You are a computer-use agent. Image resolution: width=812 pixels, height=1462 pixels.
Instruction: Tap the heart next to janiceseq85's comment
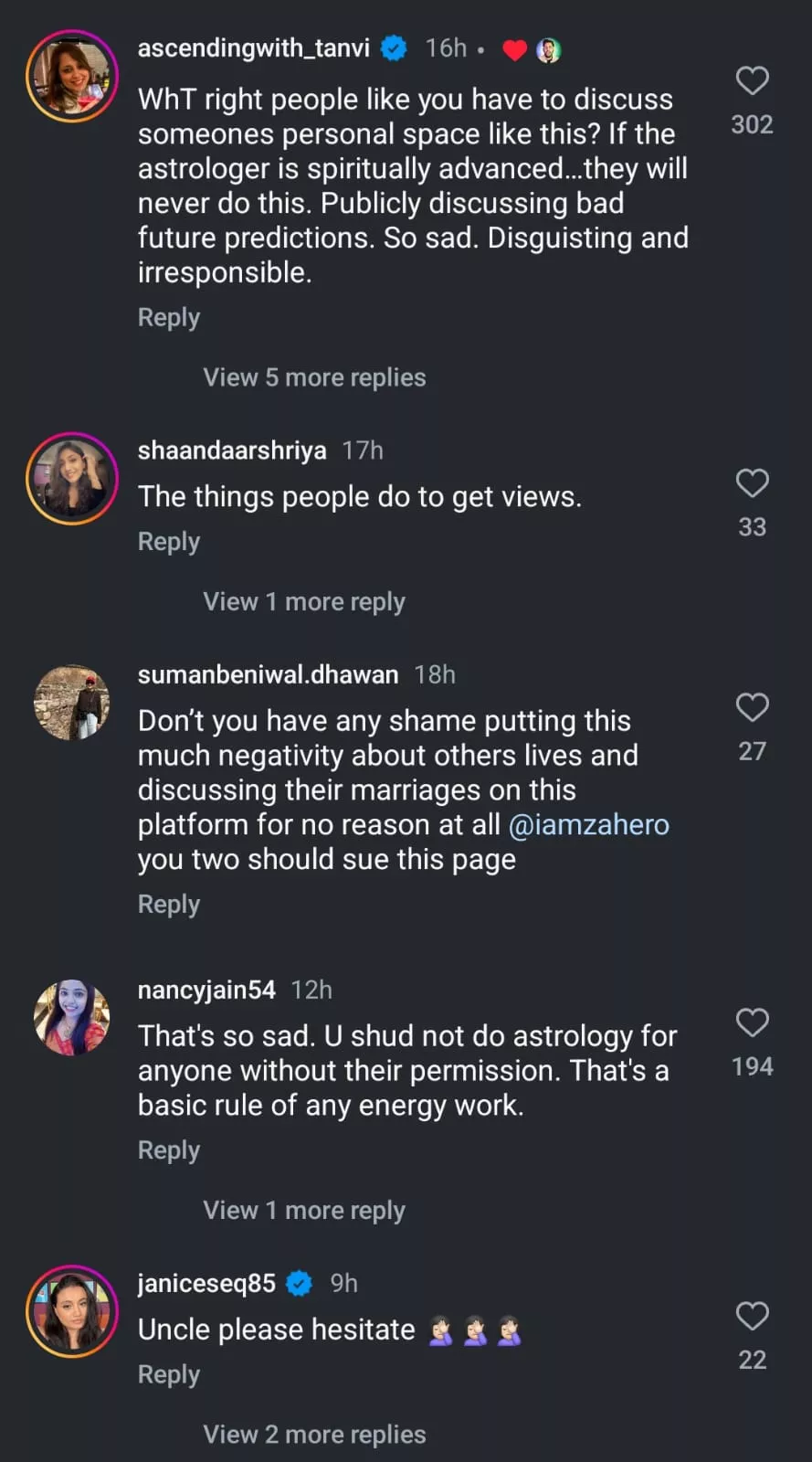[x=752, y=1316]
